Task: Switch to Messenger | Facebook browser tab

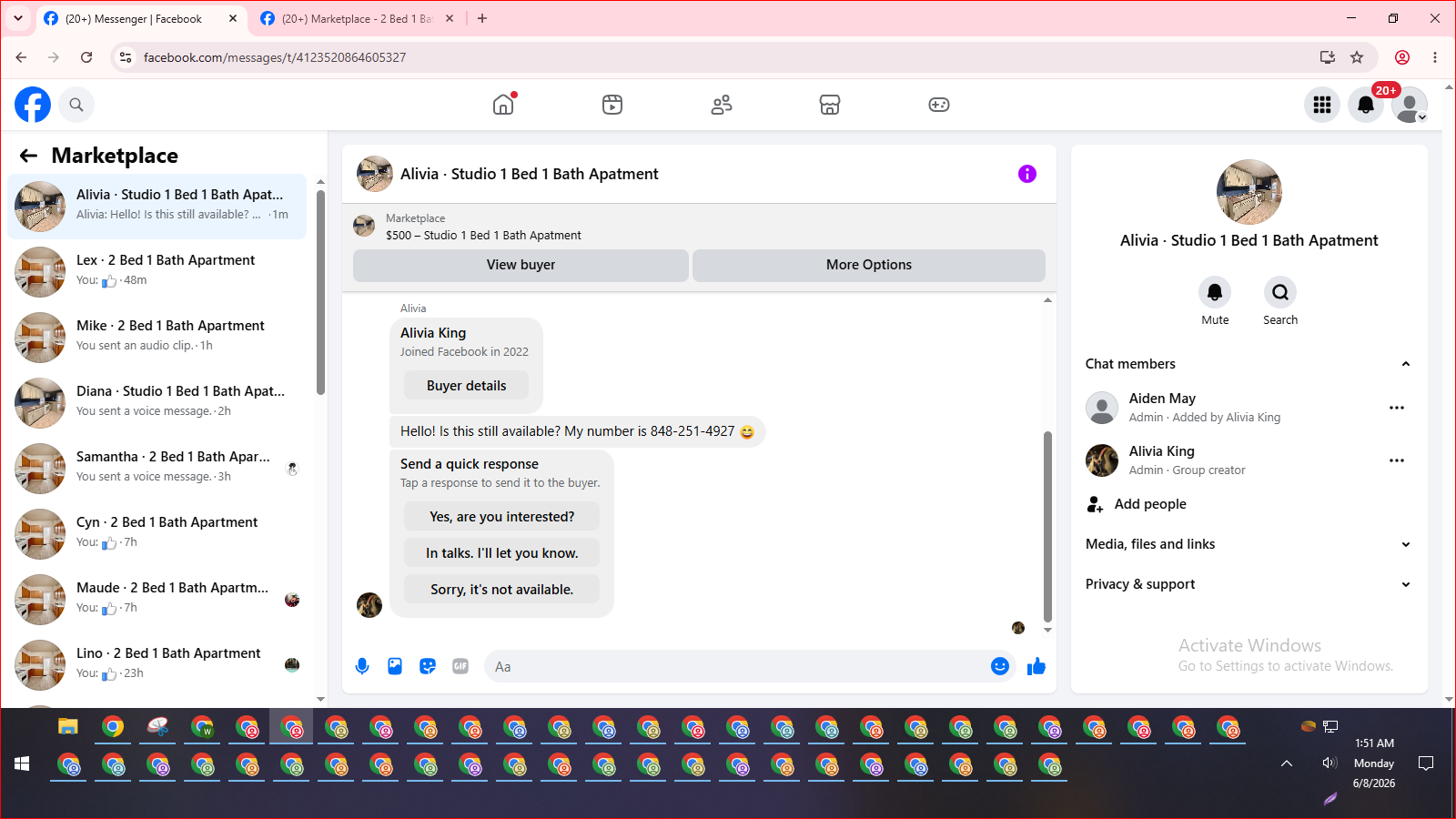Action: pyautogui.click(x=132, y=18)
